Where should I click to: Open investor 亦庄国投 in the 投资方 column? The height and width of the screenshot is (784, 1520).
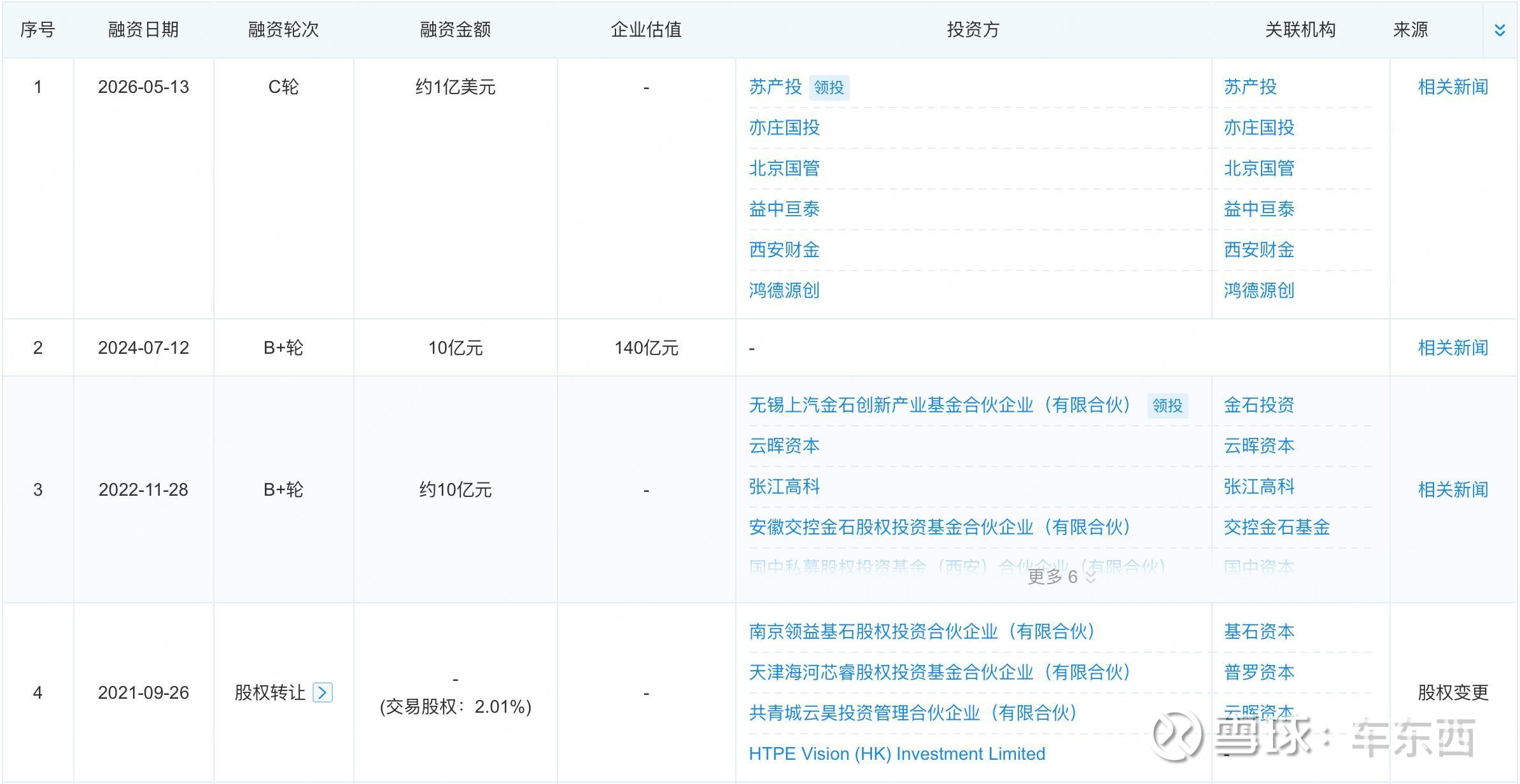(x=784, y=128)
